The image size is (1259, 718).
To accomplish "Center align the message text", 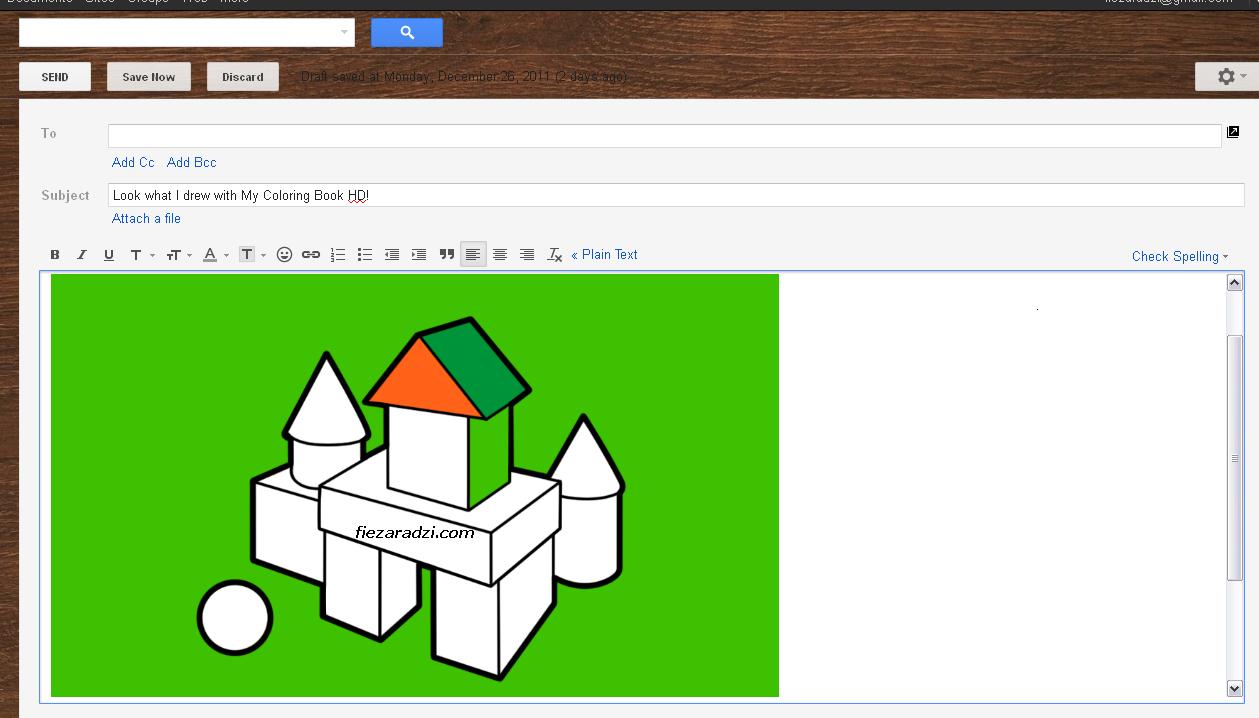I will click(x=500, y=255).
